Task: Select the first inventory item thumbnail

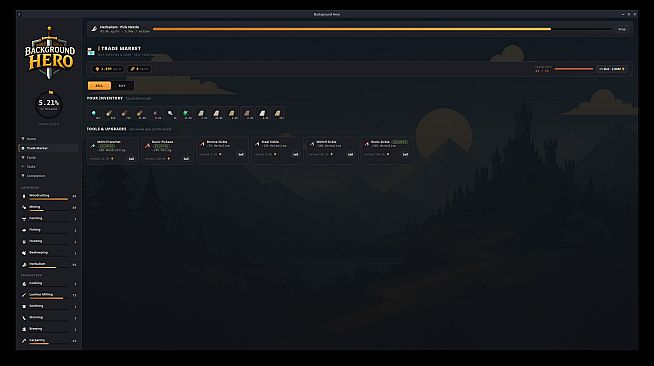Action: pyautogui.click(x=94, y=113)
